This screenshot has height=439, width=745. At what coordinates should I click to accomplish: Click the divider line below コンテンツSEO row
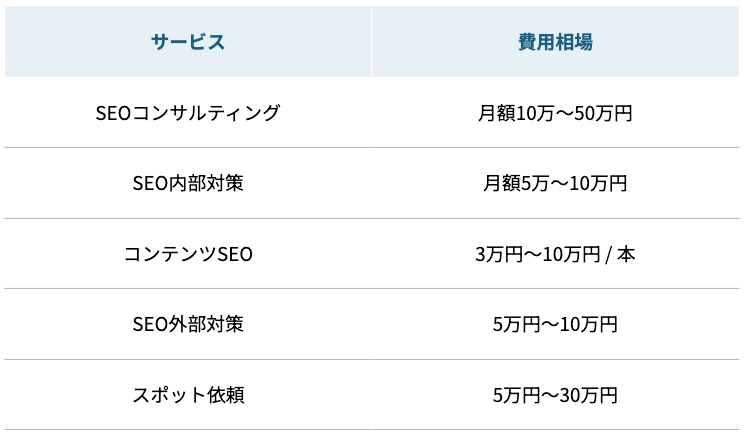click(372, 289)
